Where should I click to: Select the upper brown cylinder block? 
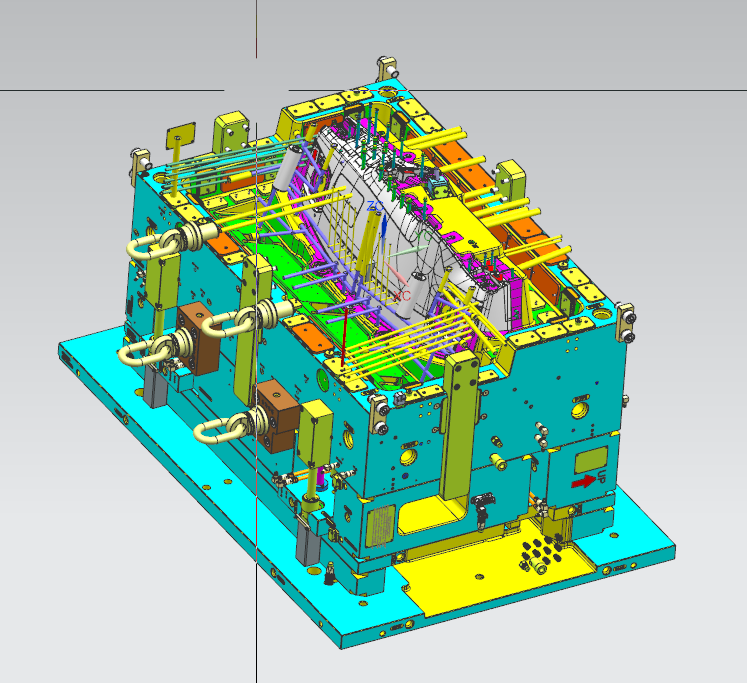pos(198,339)
